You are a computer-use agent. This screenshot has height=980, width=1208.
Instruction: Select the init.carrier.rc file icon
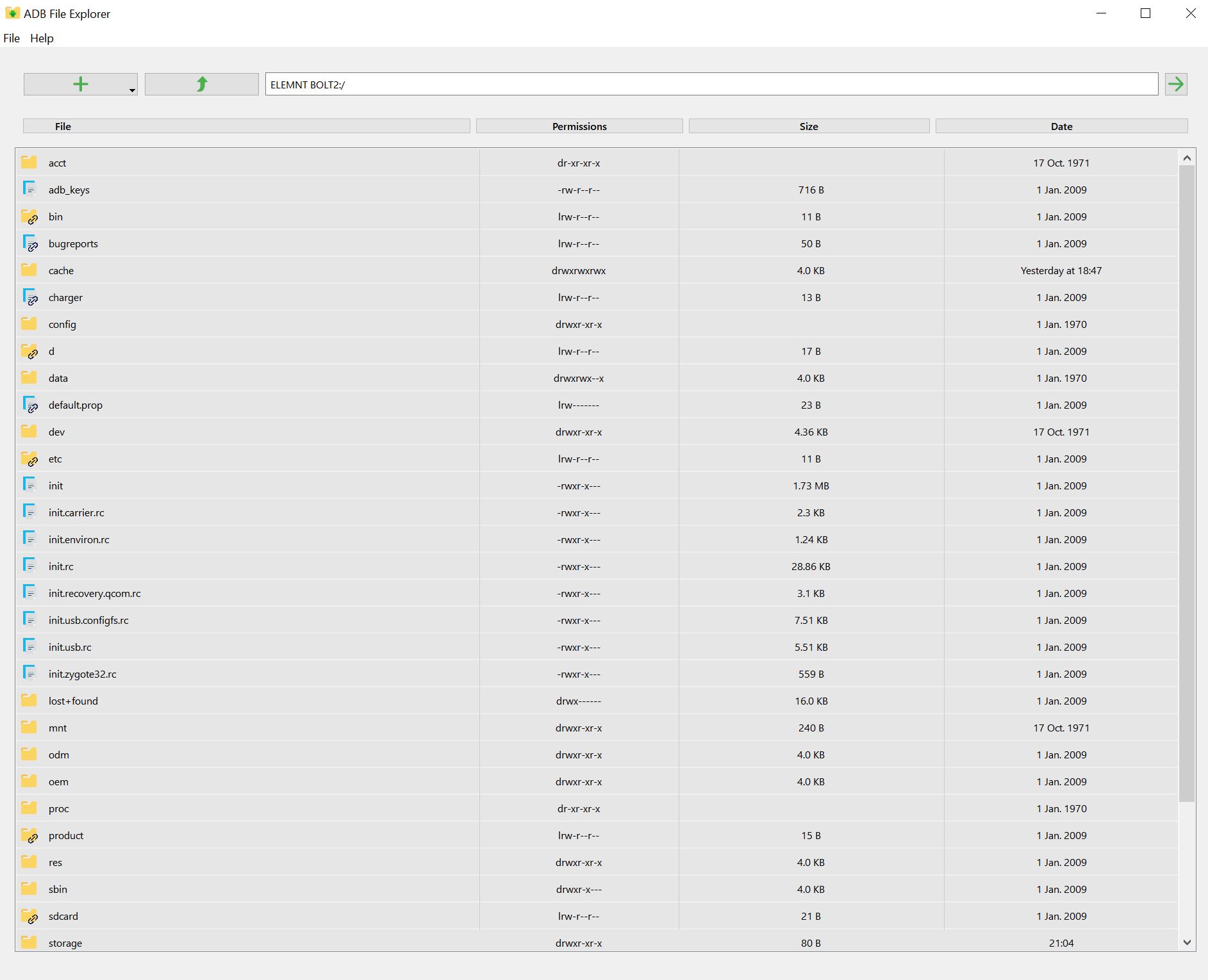29,512
